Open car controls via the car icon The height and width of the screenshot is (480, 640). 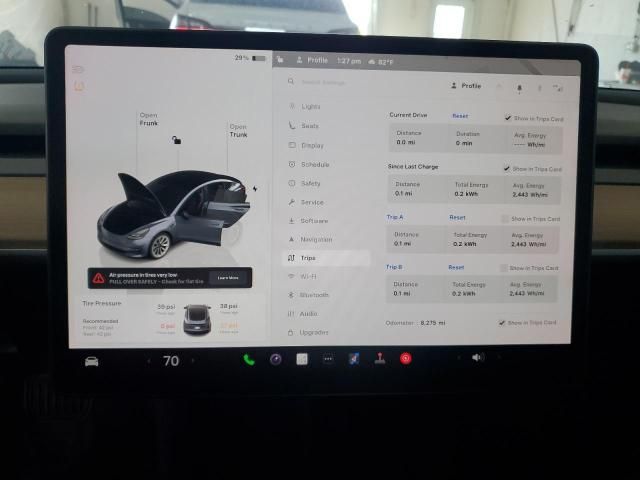92,361
